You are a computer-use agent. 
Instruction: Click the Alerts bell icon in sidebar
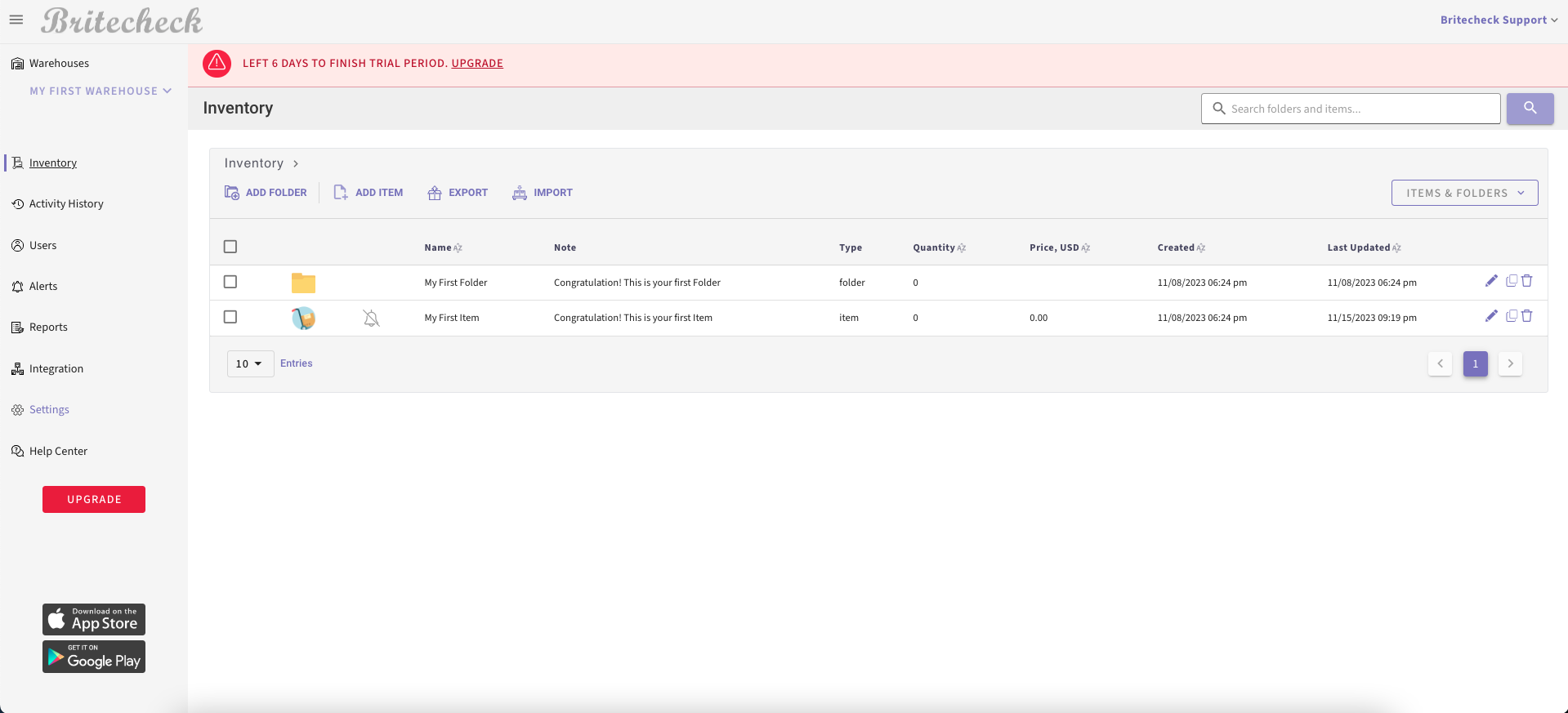coord(17,287)
